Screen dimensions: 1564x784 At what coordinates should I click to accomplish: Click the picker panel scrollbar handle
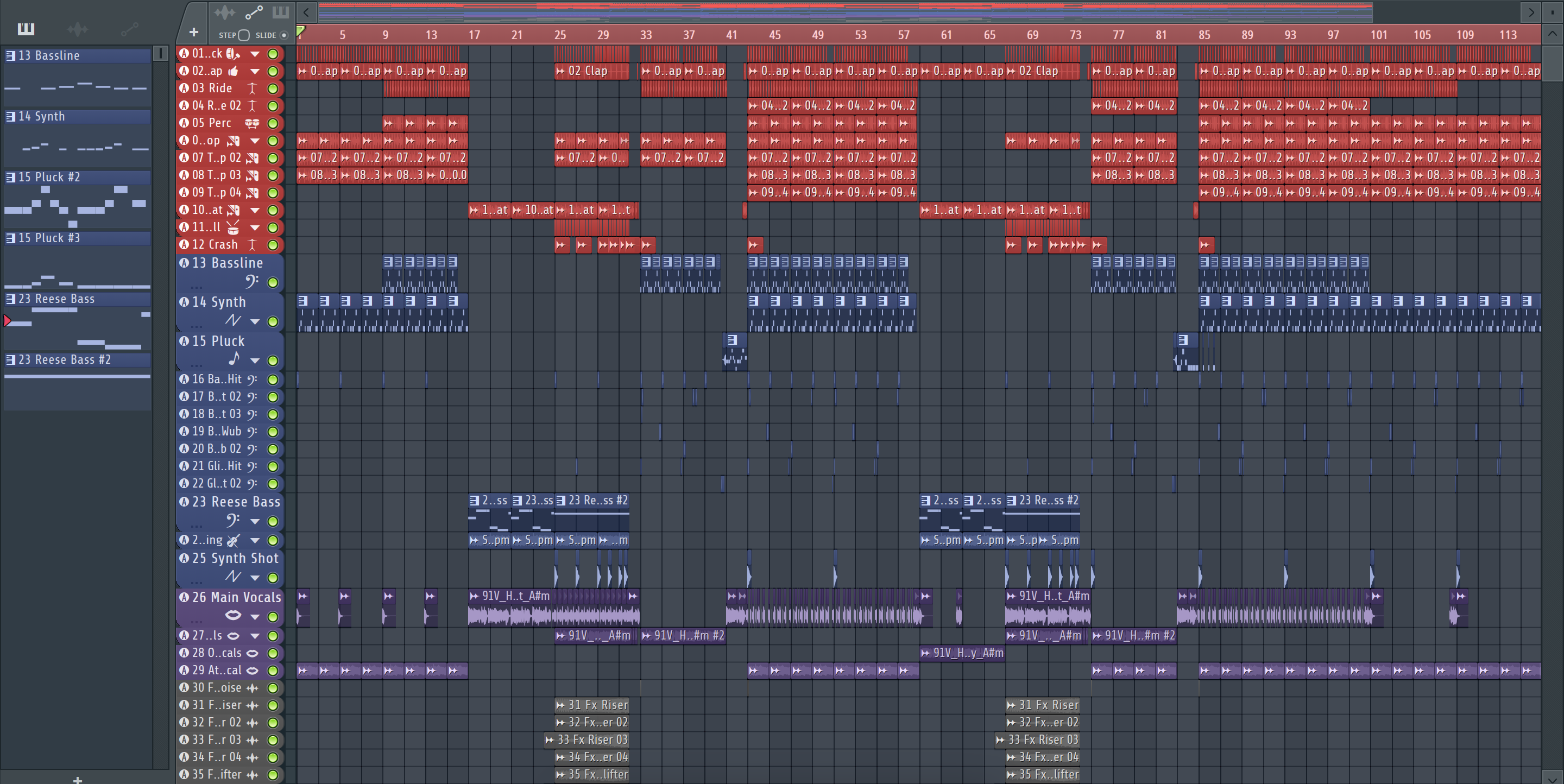point(160,53)
